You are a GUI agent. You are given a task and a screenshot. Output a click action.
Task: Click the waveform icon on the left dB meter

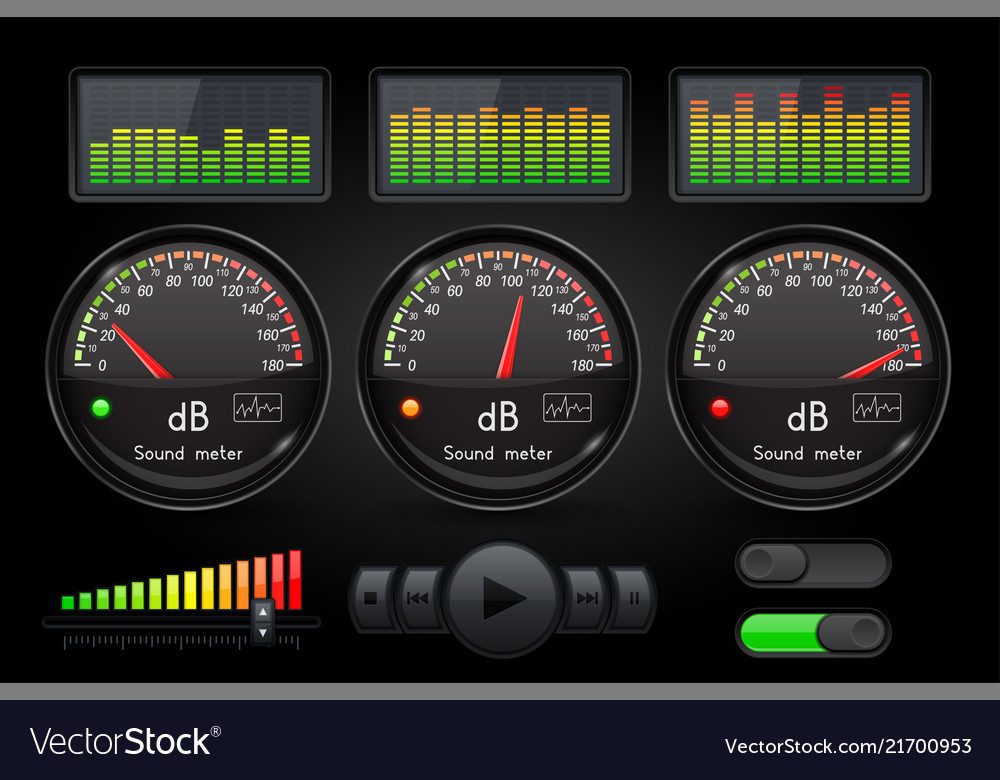click(257, 408)
